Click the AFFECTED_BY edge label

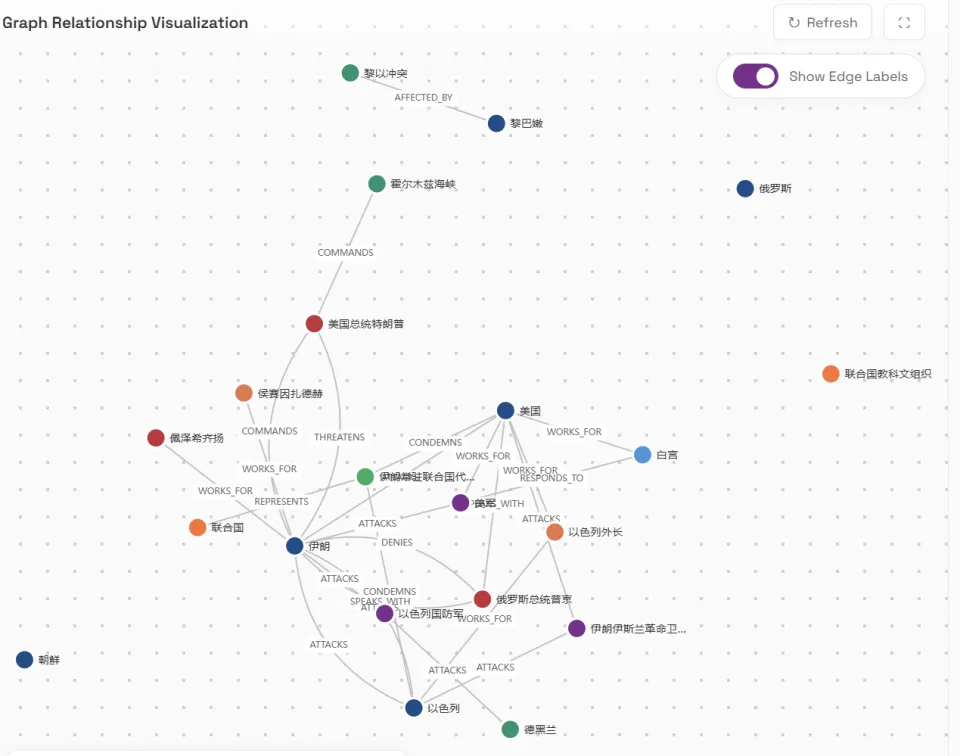424,97
